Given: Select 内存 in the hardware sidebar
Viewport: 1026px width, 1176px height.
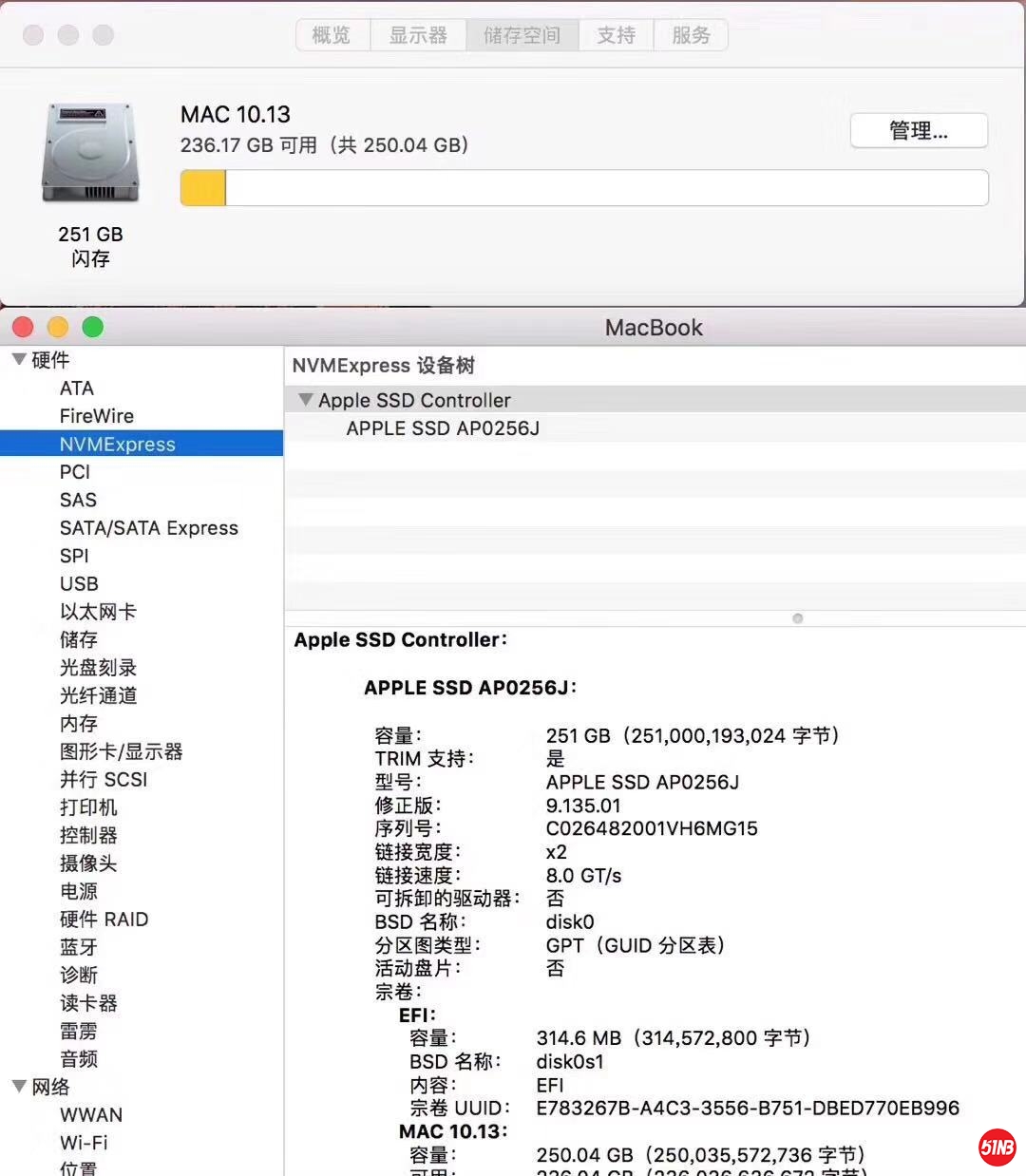Looking at the screenshot, I should click(x=78, y=723).
